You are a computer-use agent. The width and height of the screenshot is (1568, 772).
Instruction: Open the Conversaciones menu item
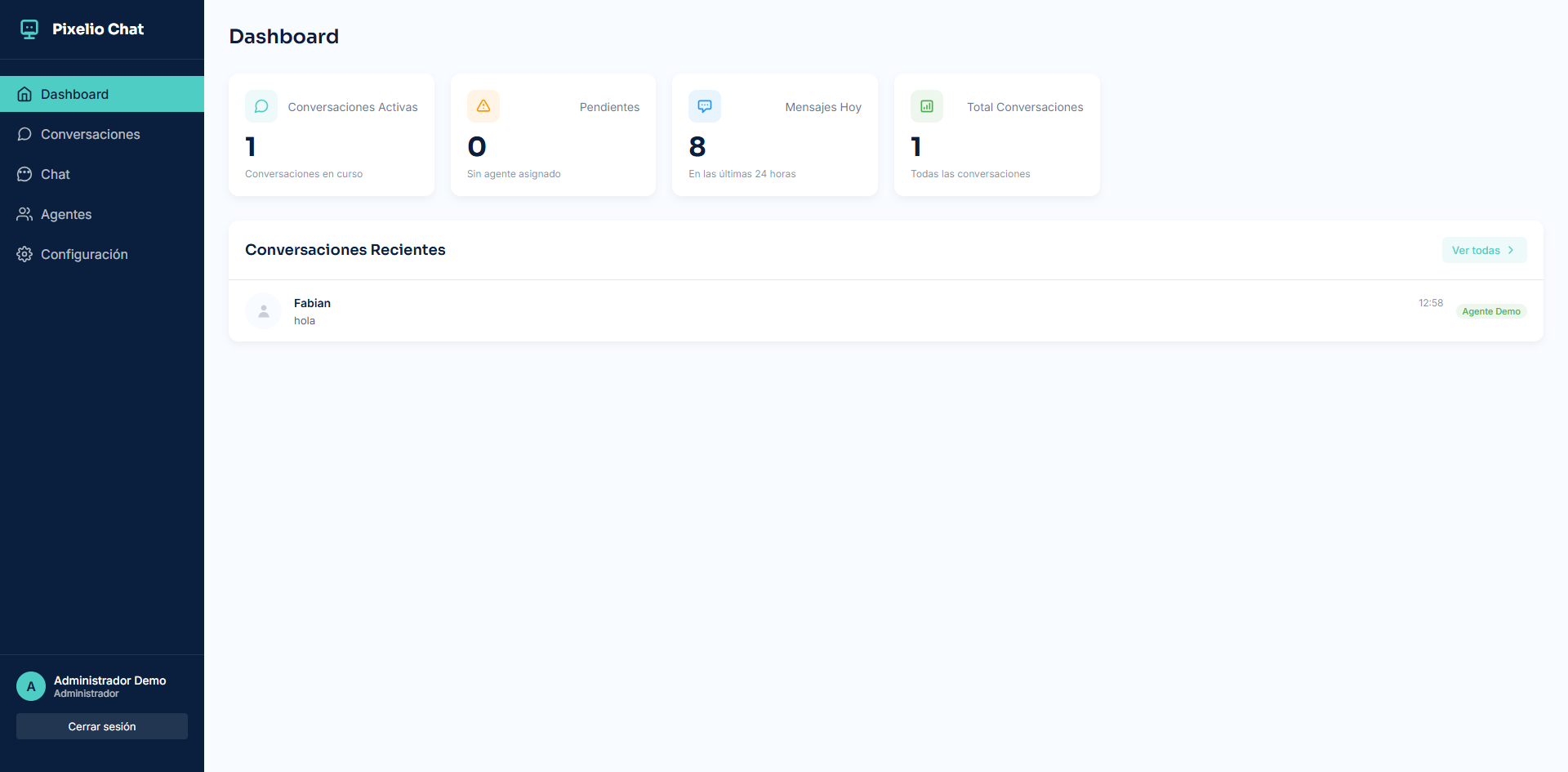click(x=102, y=134)
